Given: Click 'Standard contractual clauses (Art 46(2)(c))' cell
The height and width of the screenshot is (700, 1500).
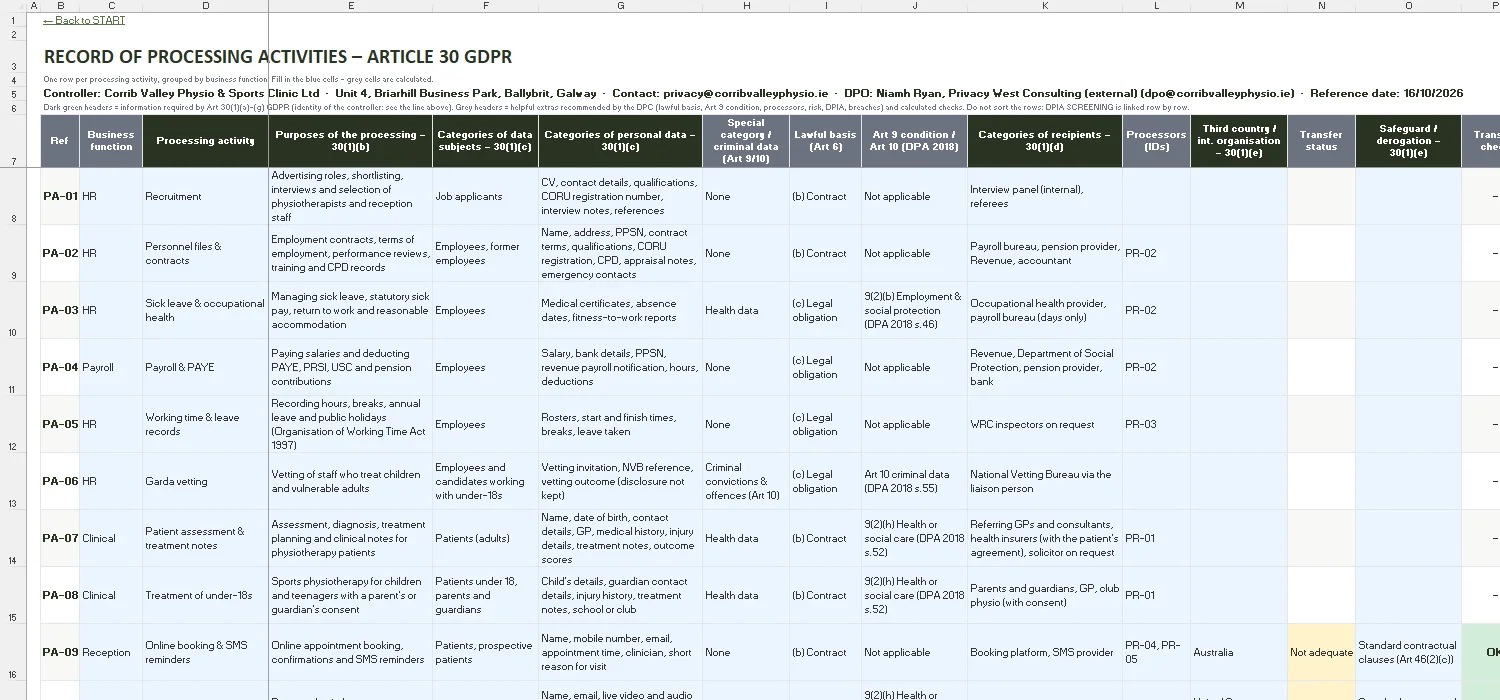Looking at the screenshot, I should click(1408, 652).
